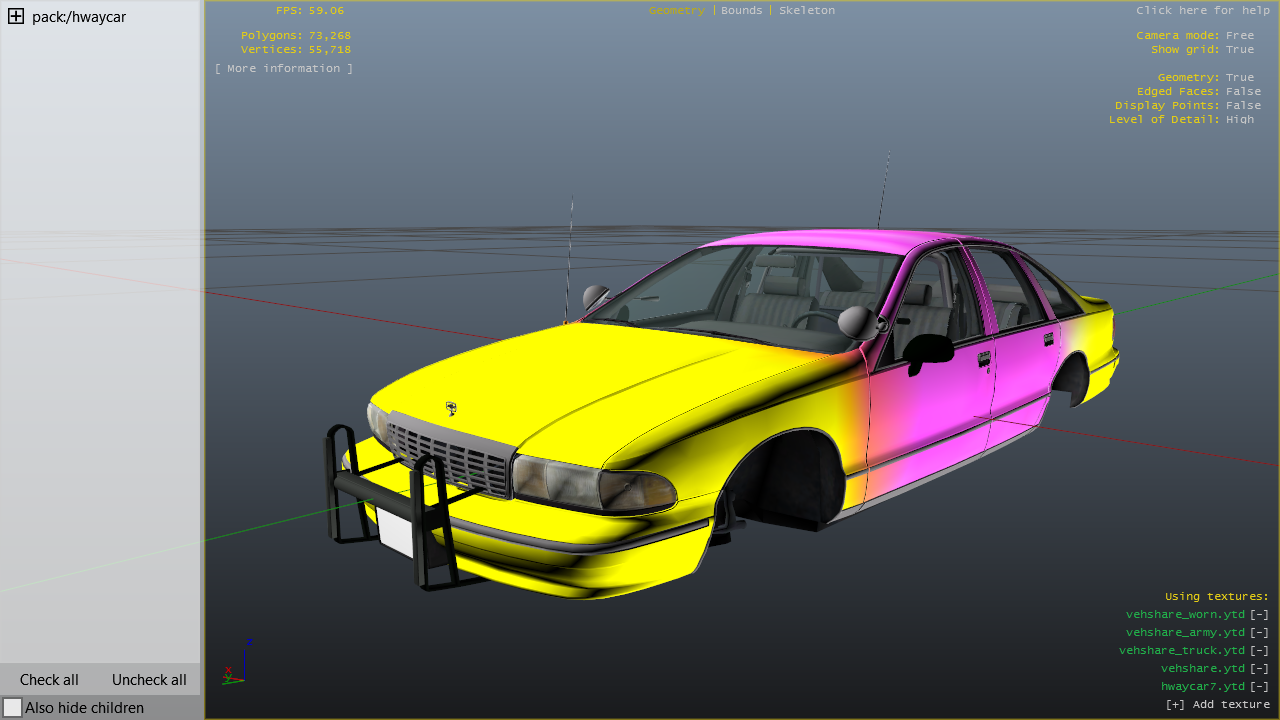Change the Level of Detail High setting
Viewport: 1280px width, 720px height.
click(1239, 120)
